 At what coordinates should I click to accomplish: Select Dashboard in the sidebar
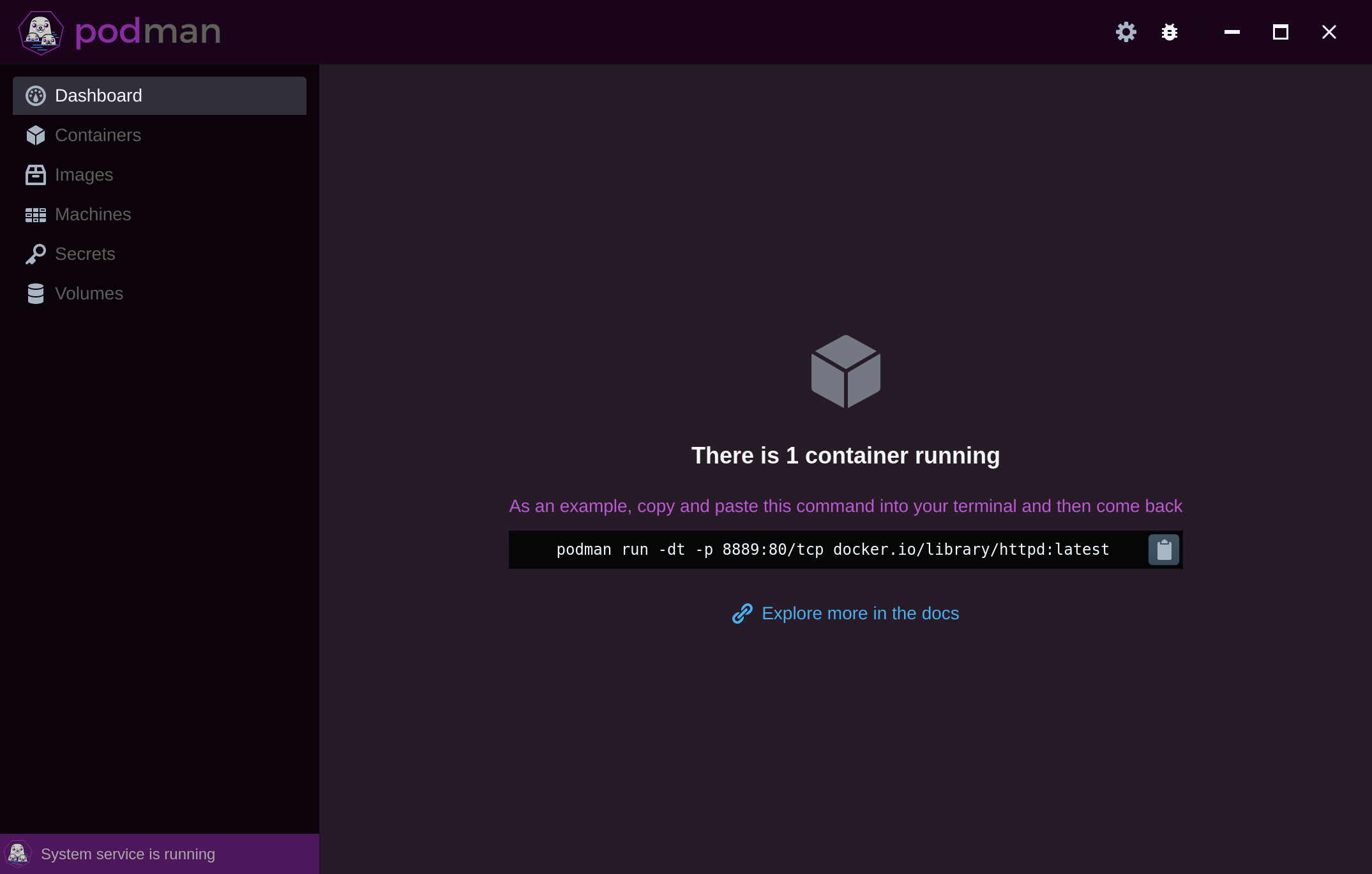coord(98,96)
